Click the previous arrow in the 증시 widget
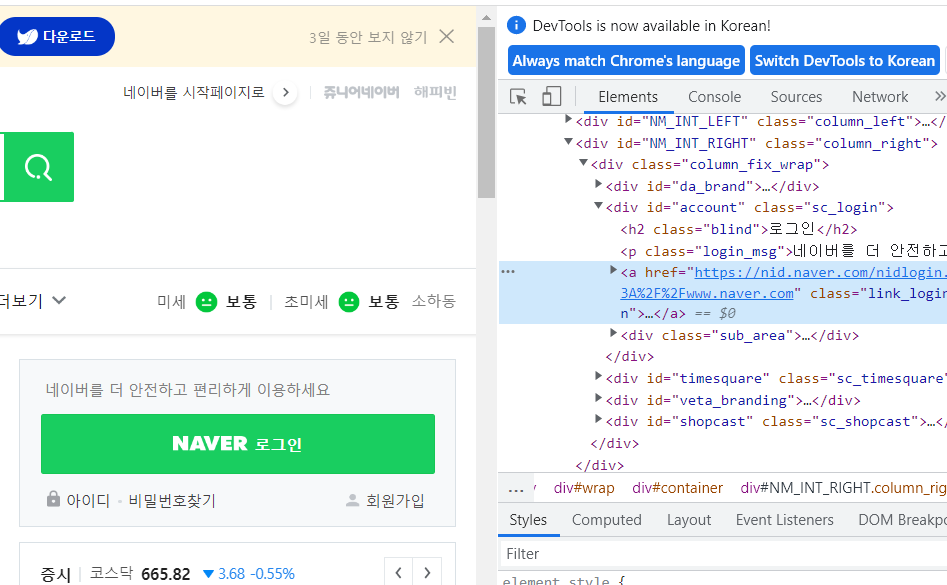Screen dimensions: 947x585 point(399,572)
